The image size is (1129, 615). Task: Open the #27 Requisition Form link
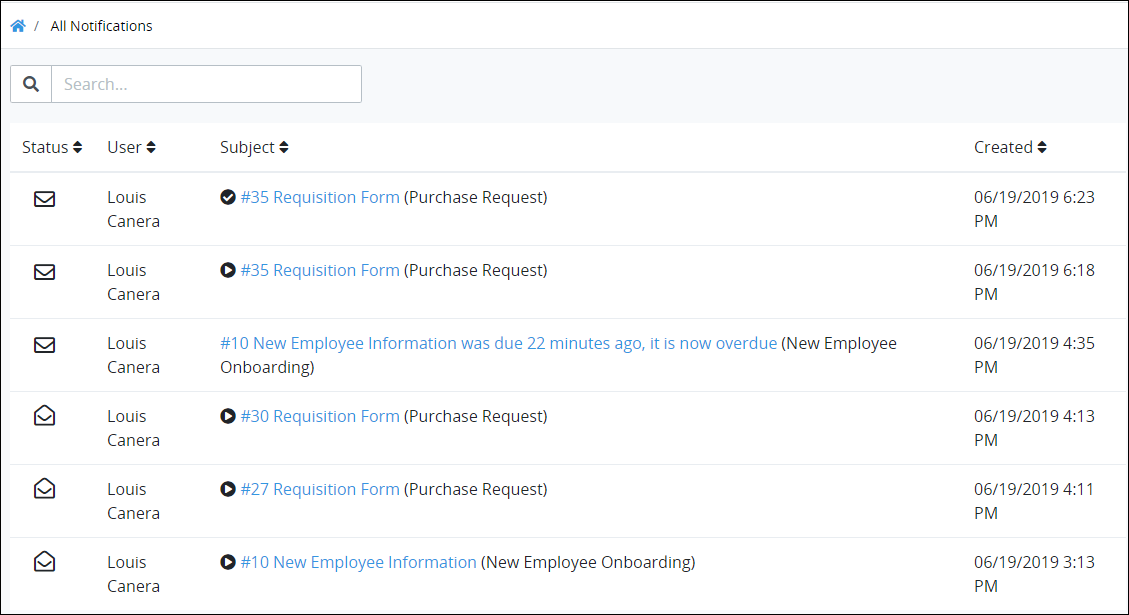click(320, 489)
